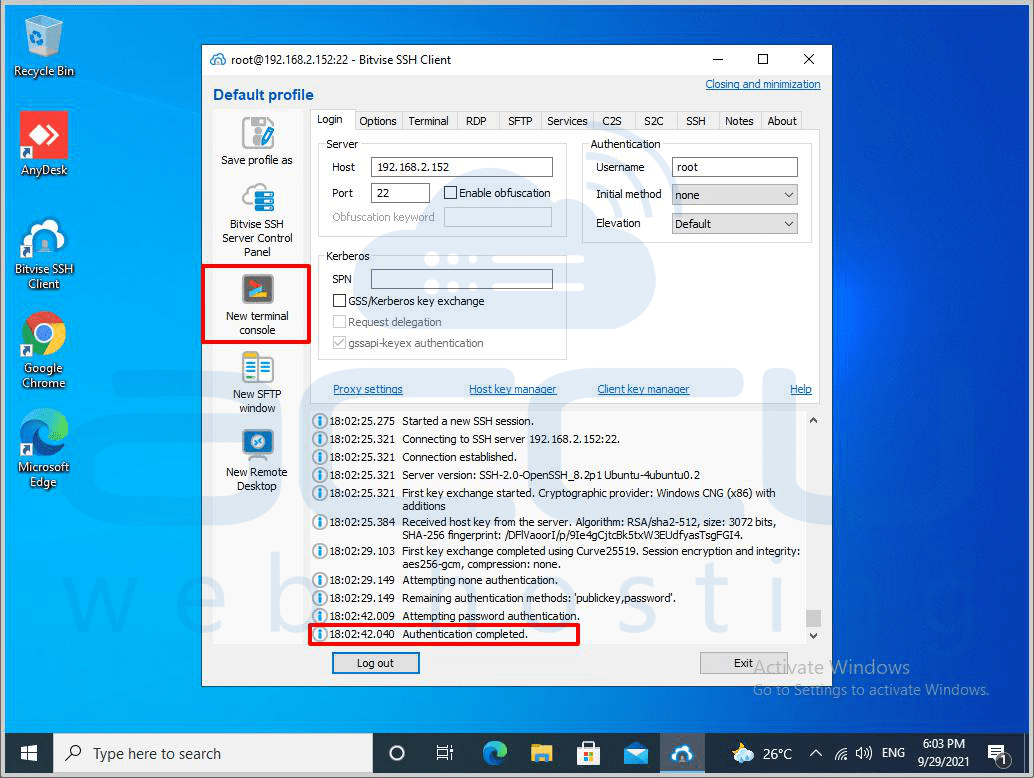This screenshot has width=1034, height=778.
Task: Switch to the Login tab
Action: point(330,119)
